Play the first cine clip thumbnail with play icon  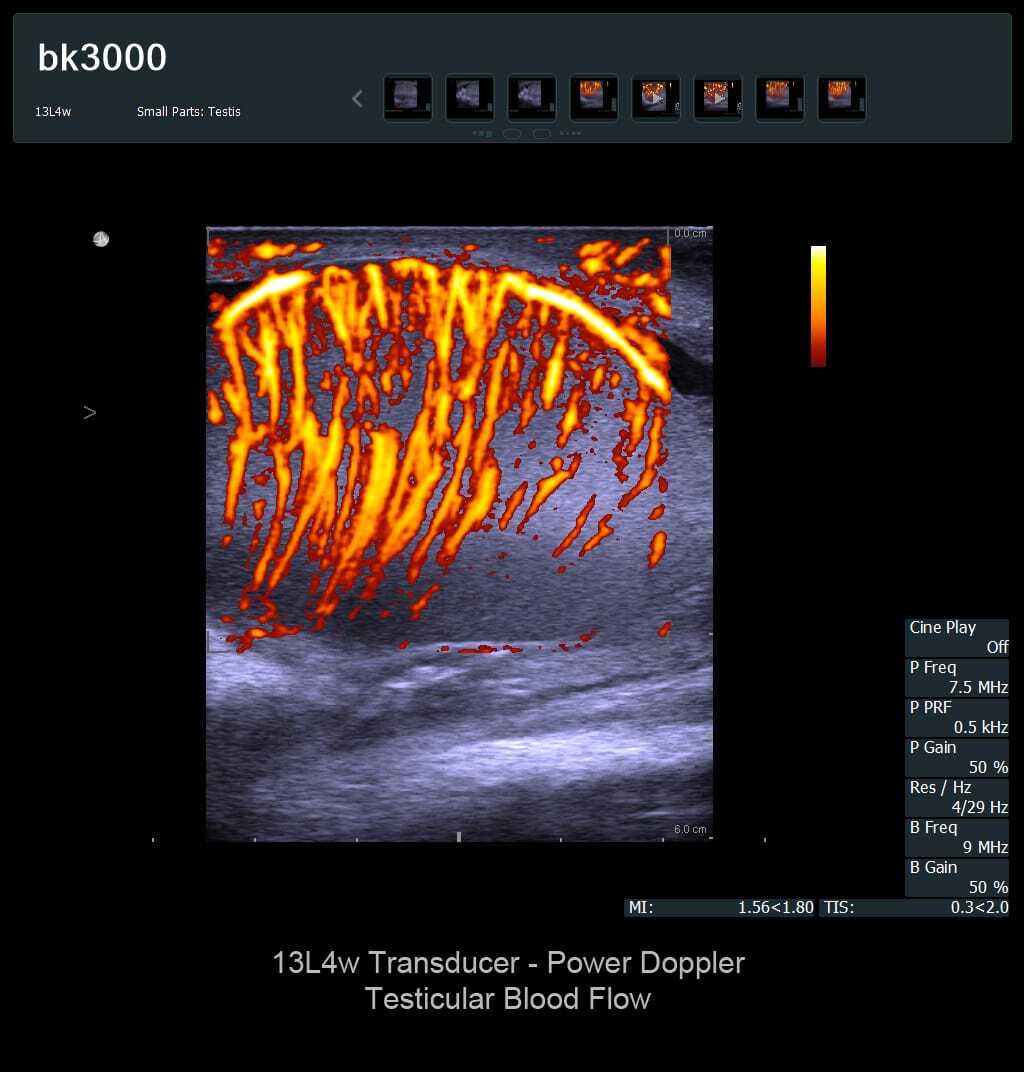tap(656, 98)
